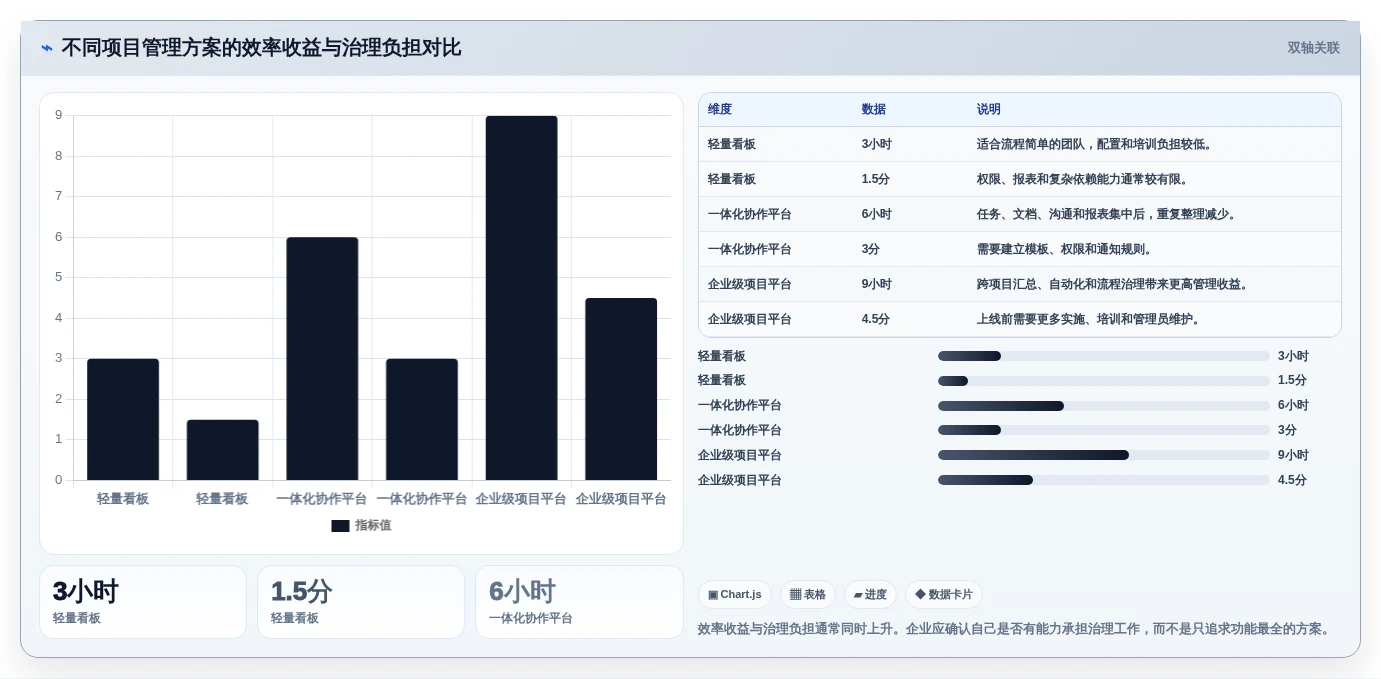The height and width of the screenshot is (679, 1381).
Task: Click the 1.5分 cell in the table
Action: tap(876, 179)
